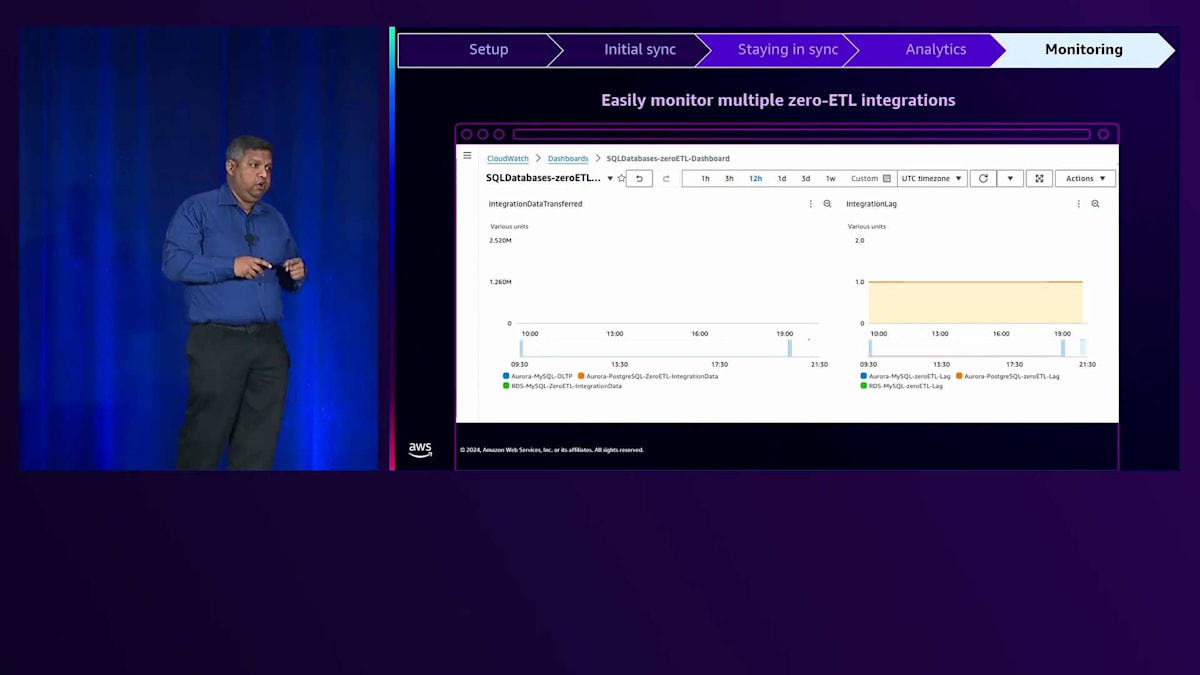The image size is (1200, 675).
Task: Expand the auto-refresh options arrow
Action: (x=1010, y=178)
